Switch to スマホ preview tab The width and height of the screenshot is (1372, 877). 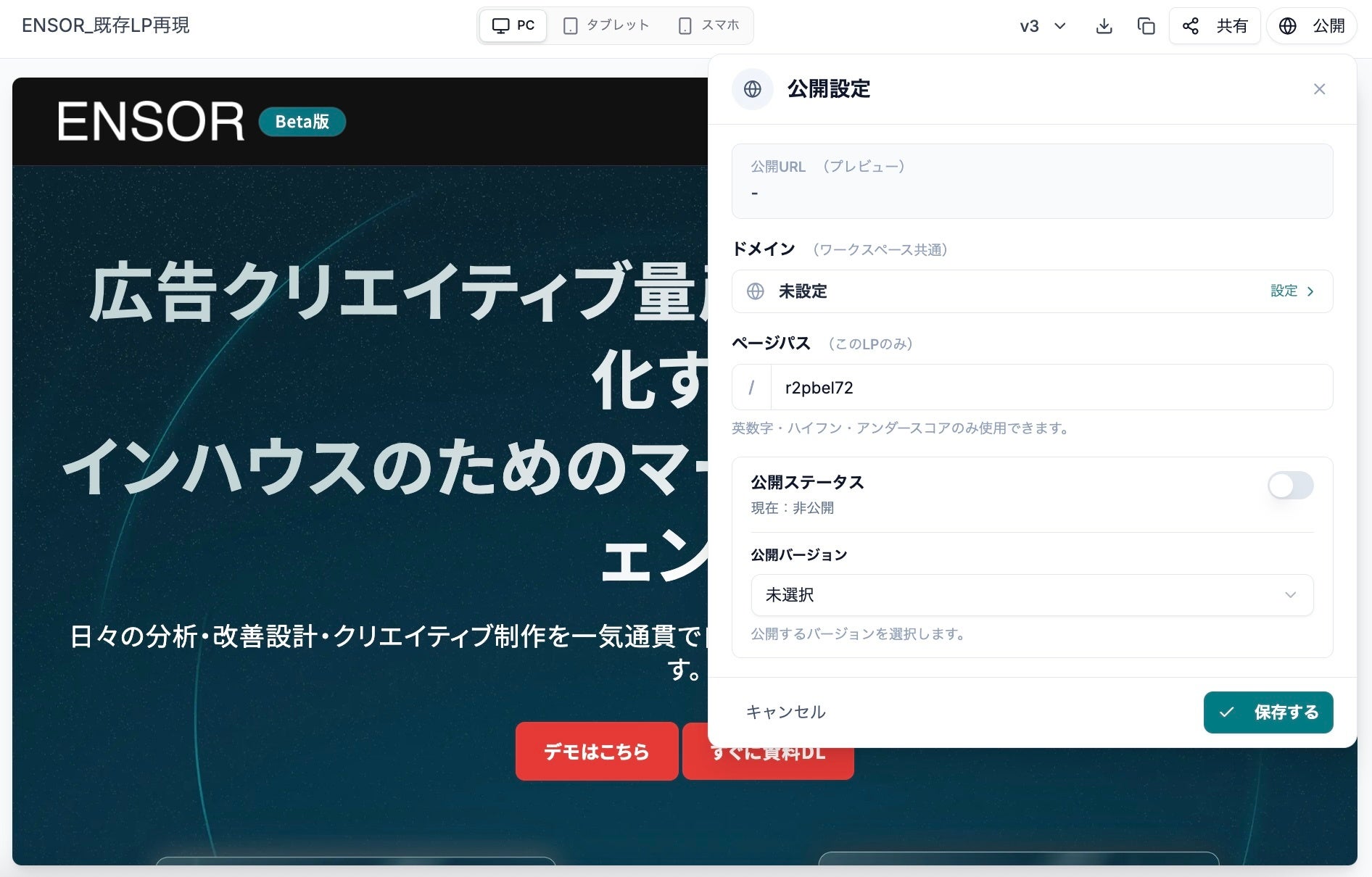[x=708, y=25]
